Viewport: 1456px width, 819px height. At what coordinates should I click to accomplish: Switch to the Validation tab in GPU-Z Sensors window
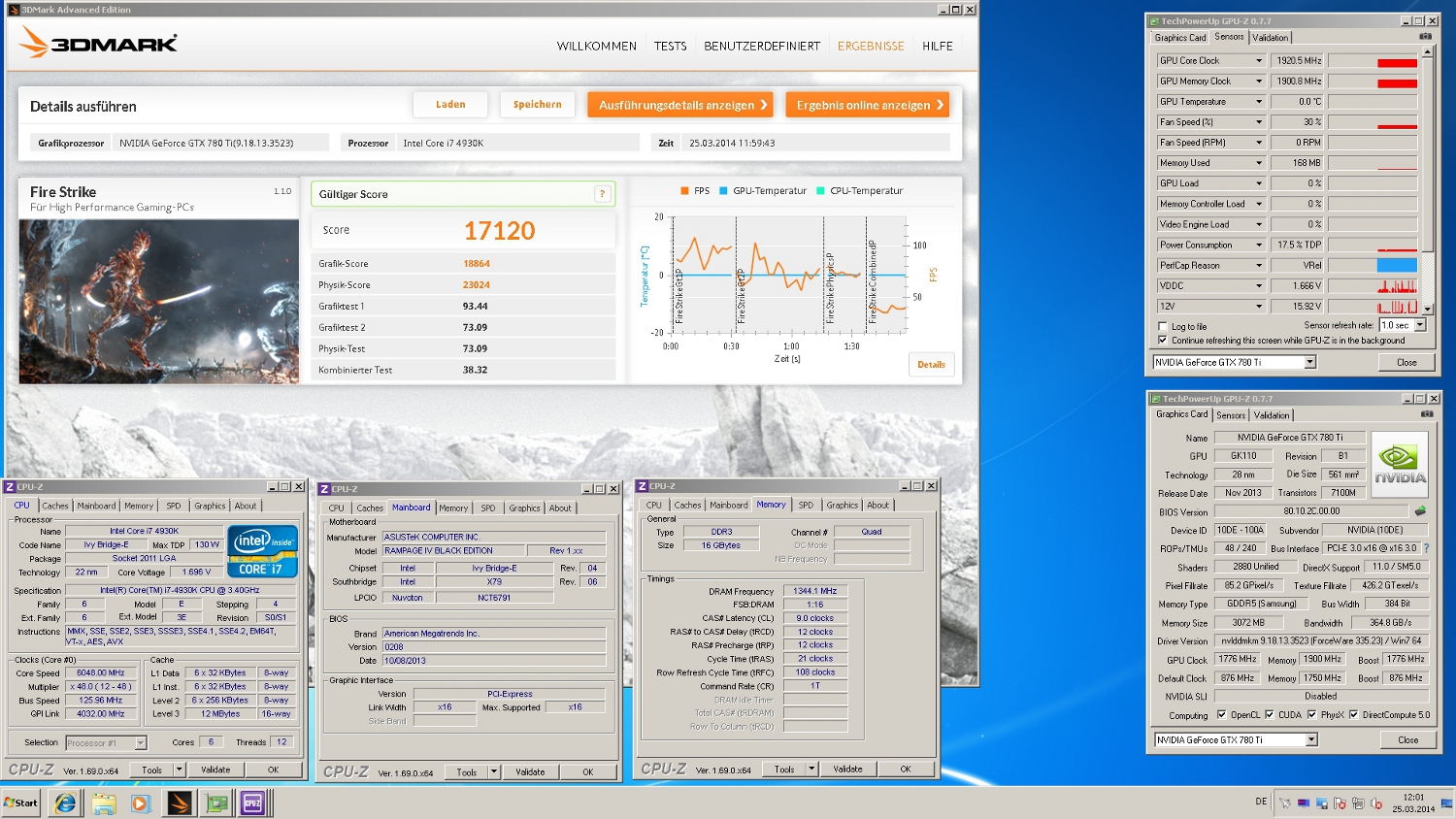(x=1270, y=38)
